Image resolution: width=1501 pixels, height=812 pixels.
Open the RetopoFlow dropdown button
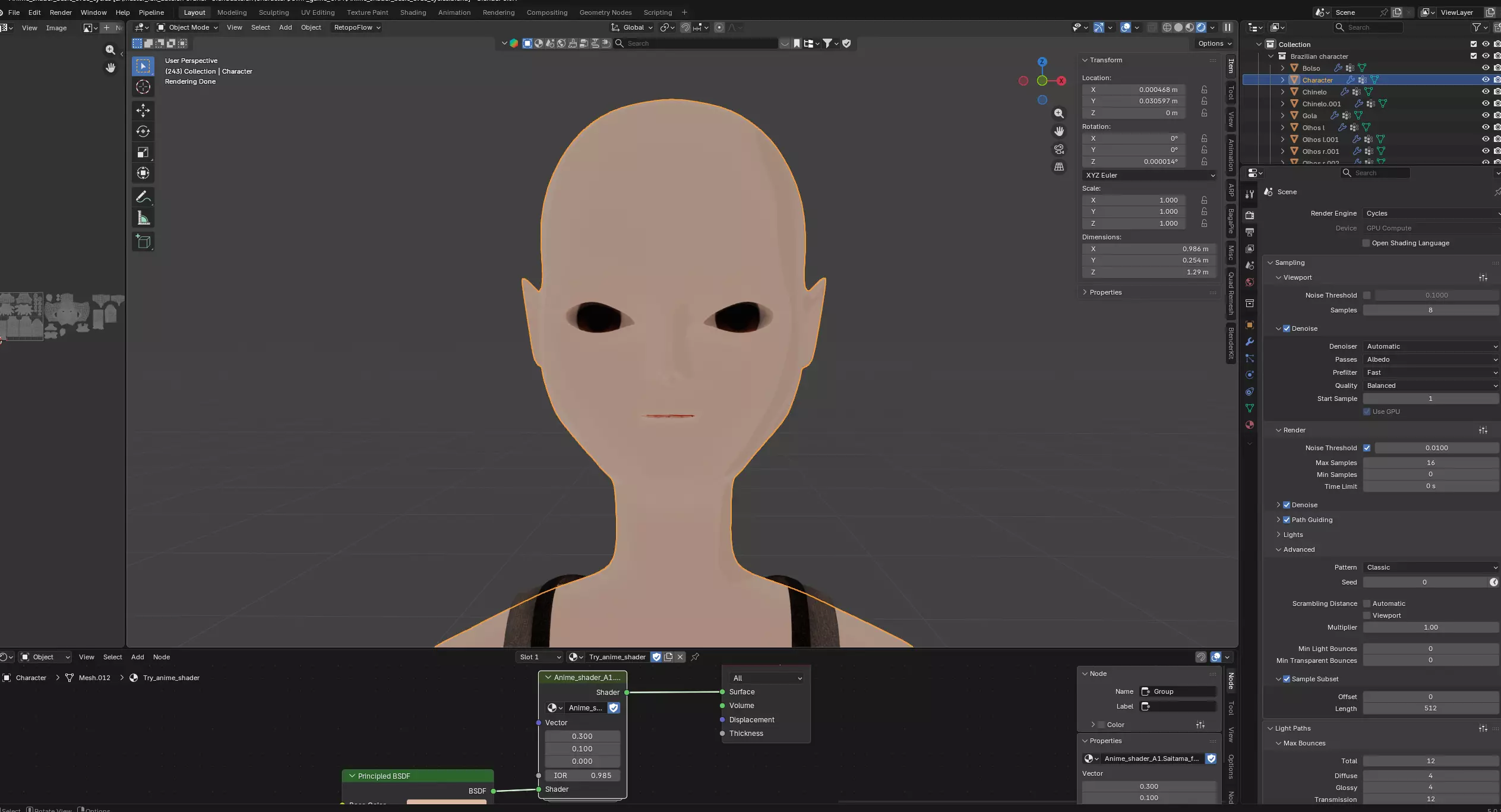[x=357, y=27]
